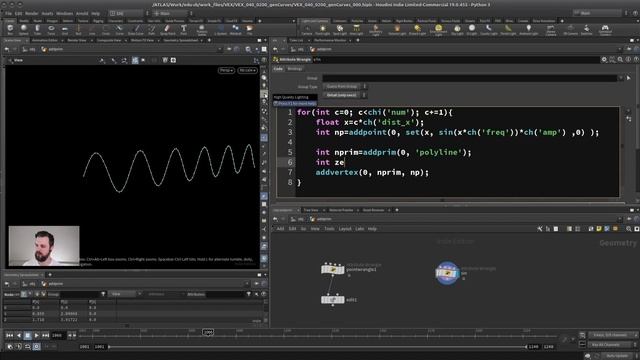Play the timeline forward
640x360 pixels.
[x=36, y=335]
